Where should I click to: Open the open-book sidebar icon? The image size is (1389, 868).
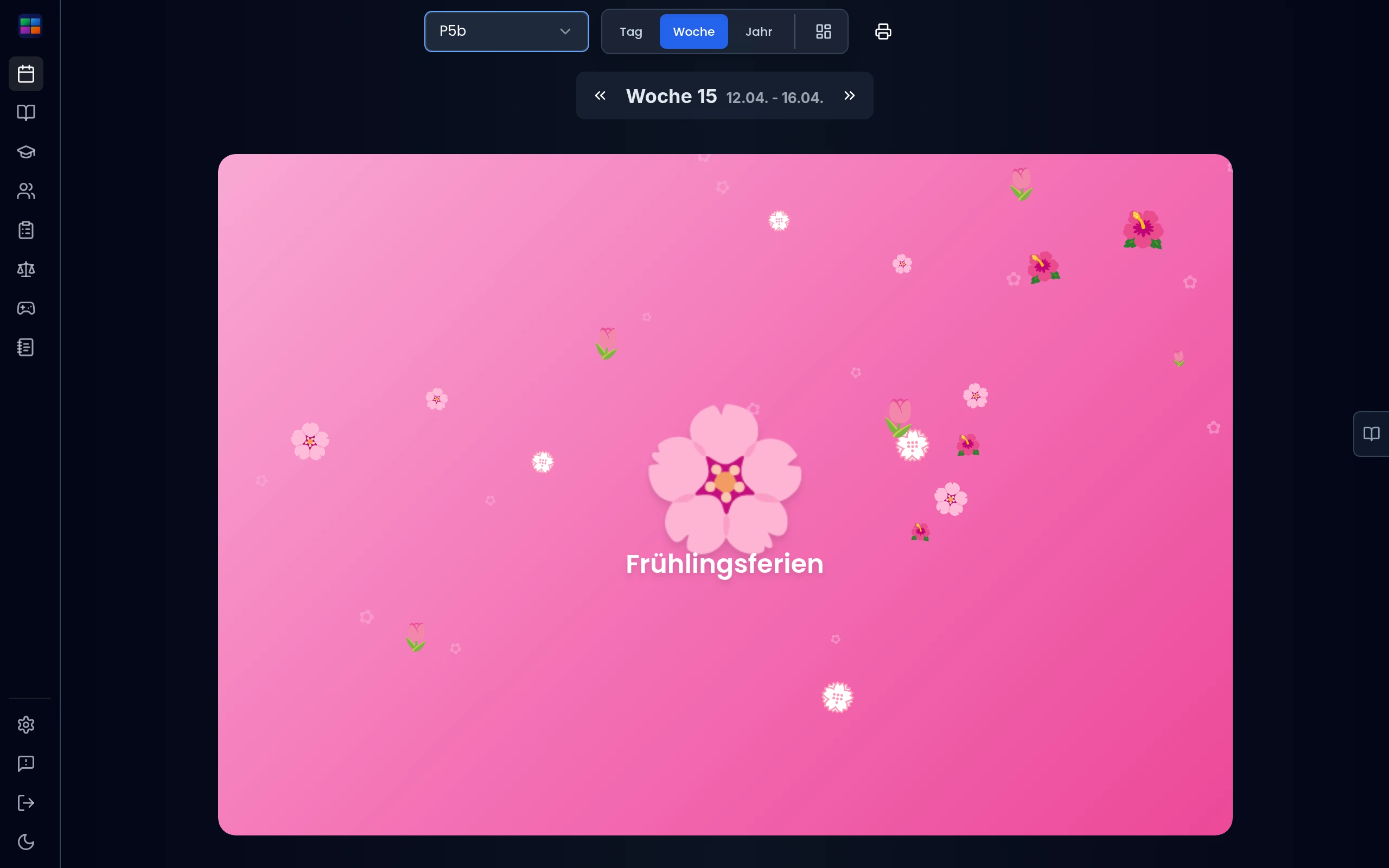26,112
